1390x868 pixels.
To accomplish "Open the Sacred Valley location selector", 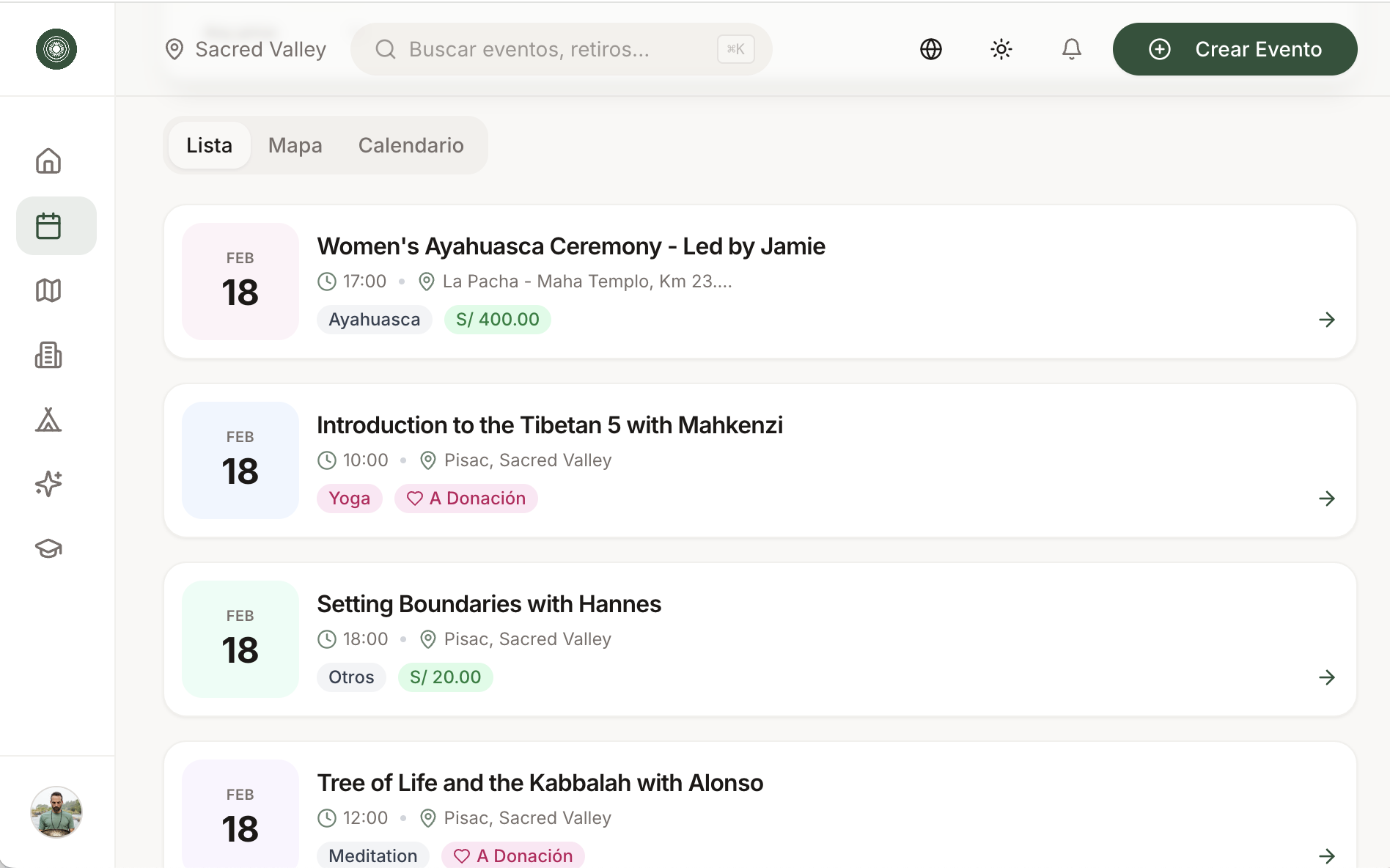I will pyautogui.click(x=246, y=49).
